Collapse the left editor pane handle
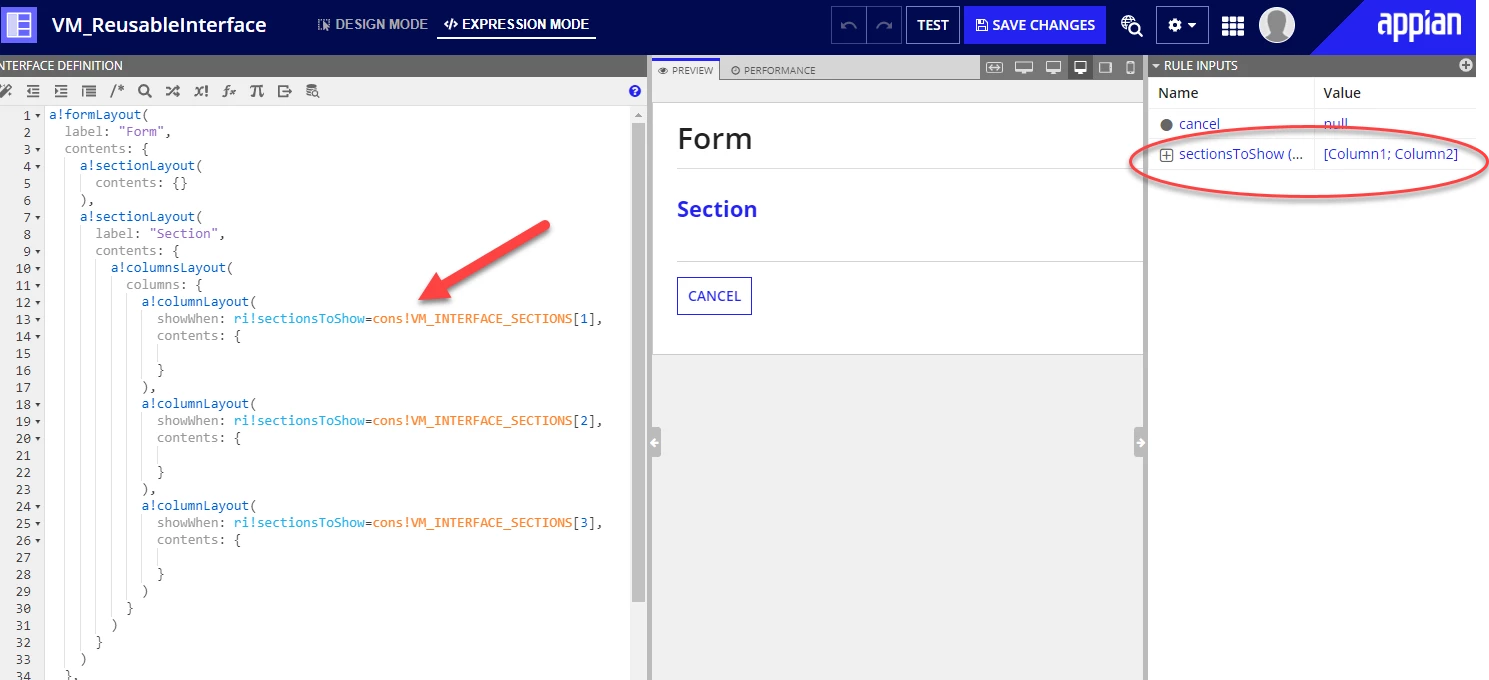Image resolution: width=1489 pixels, height=680 pixels. [655, 442]
